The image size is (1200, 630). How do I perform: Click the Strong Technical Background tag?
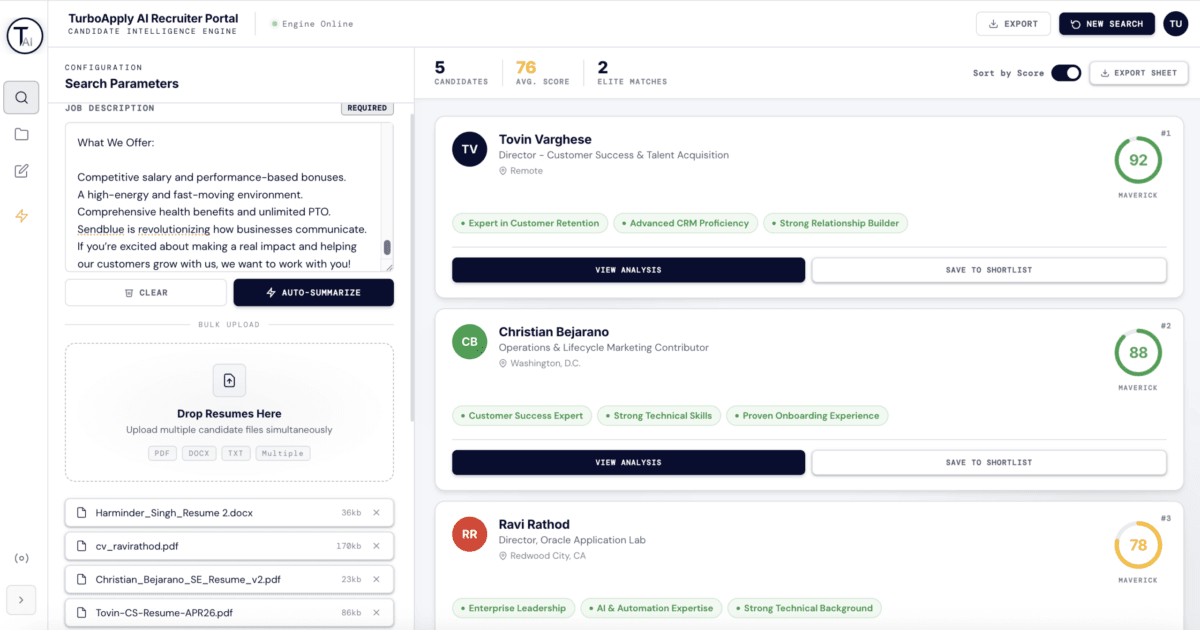[804, 608]
